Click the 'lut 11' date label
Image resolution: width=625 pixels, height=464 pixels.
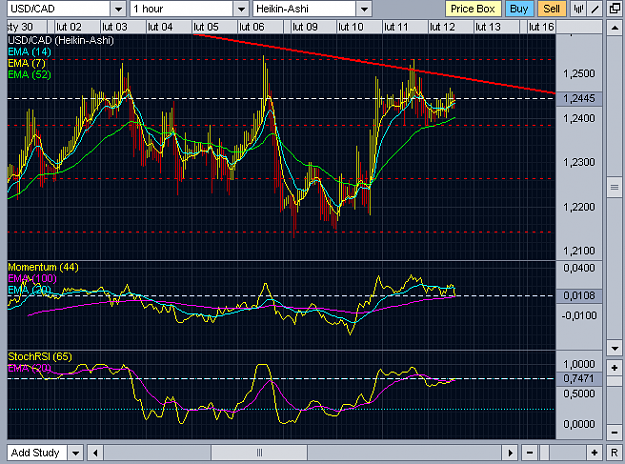pos(396,27)
